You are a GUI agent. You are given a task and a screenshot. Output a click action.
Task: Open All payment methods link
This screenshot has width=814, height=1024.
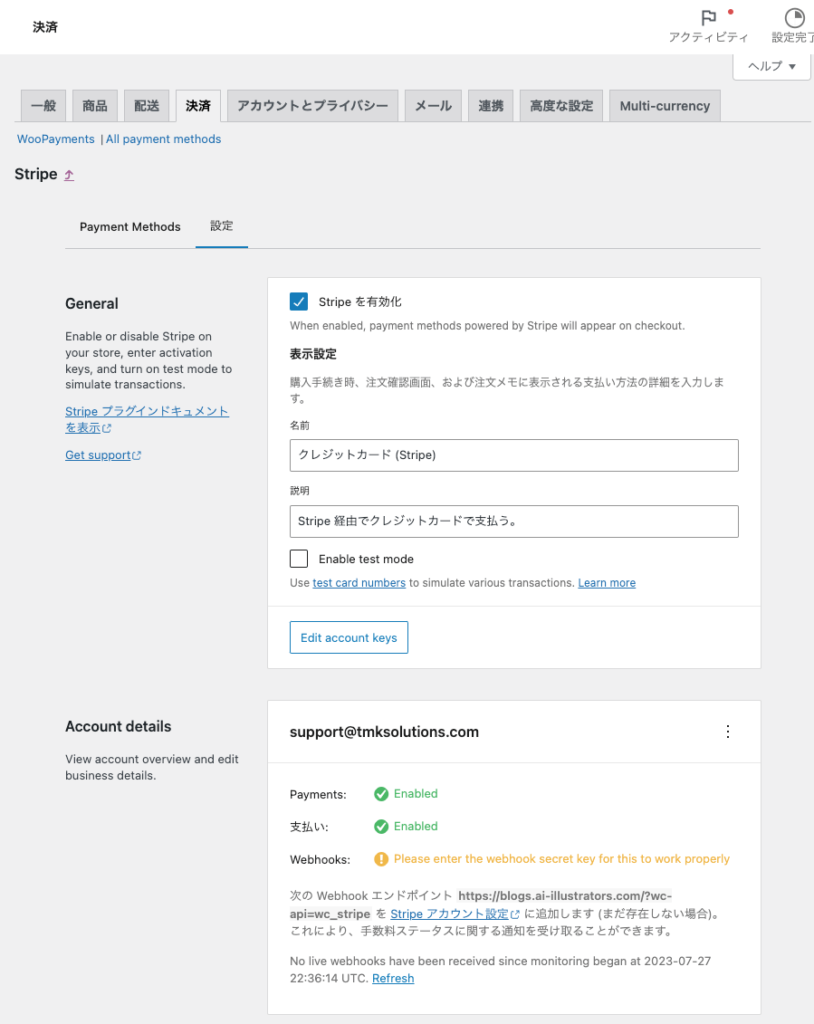[x=163, y=139]
